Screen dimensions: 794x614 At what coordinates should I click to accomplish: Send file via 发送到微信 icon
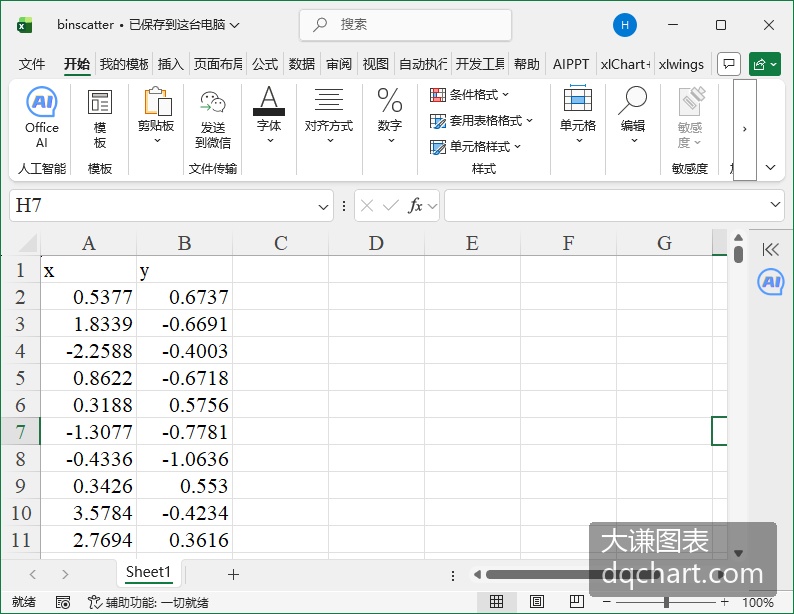point(213,119)
